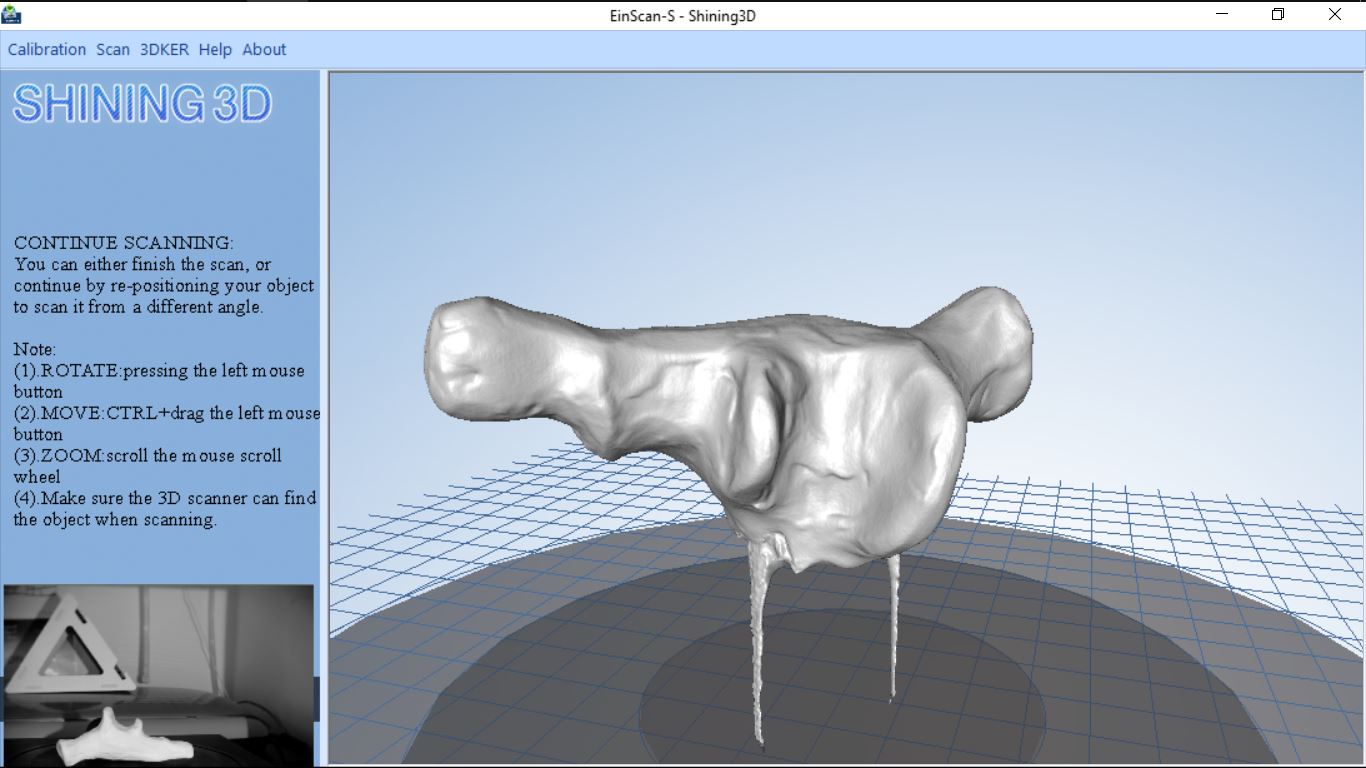Image resolution: width=1366 pixels, height=768 pixels.
Task: Open the 3DKER menu
Action: pos(164,49)
